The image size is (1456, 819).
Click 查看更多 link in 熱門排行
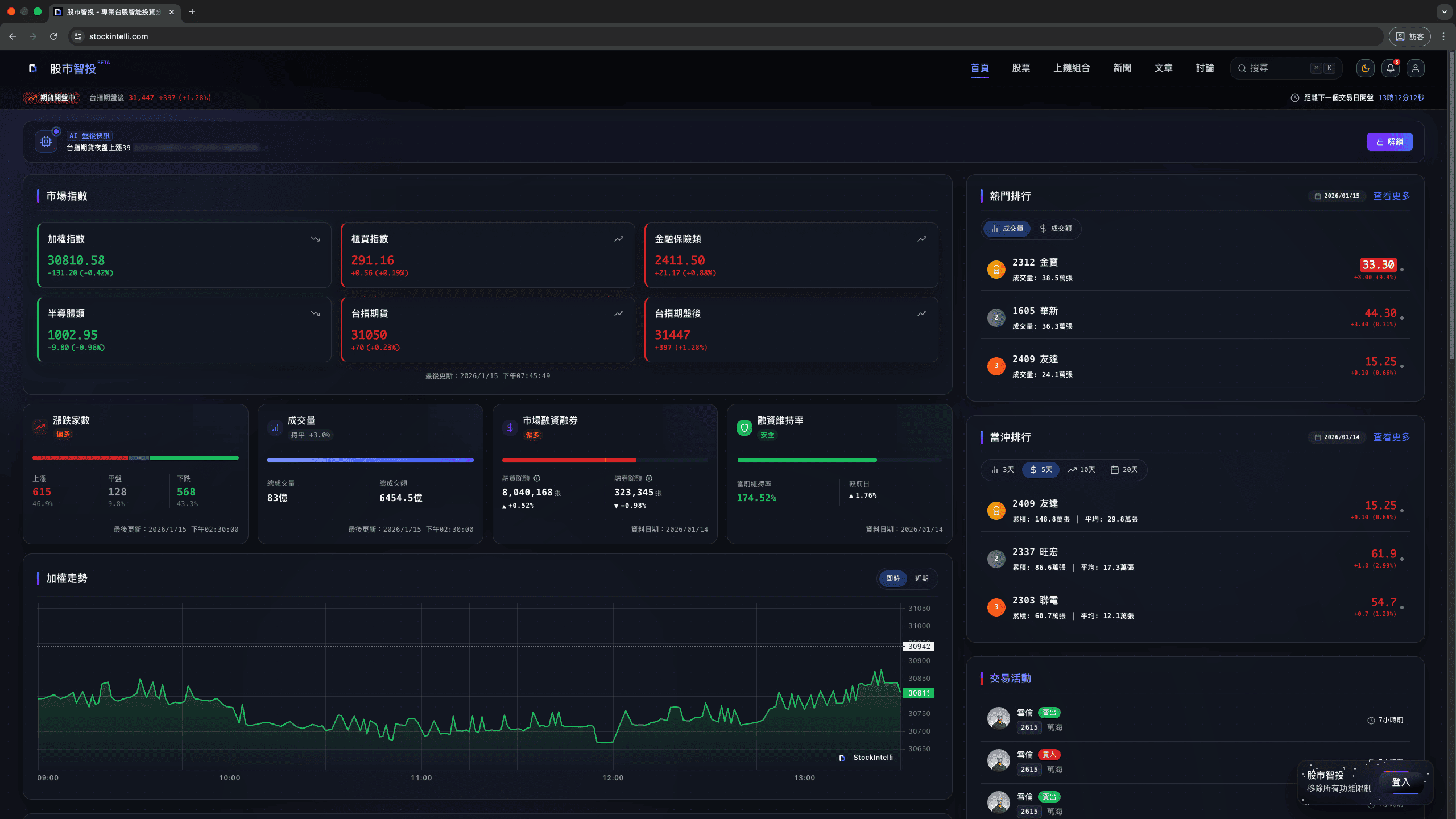[x=1391, y=196]
